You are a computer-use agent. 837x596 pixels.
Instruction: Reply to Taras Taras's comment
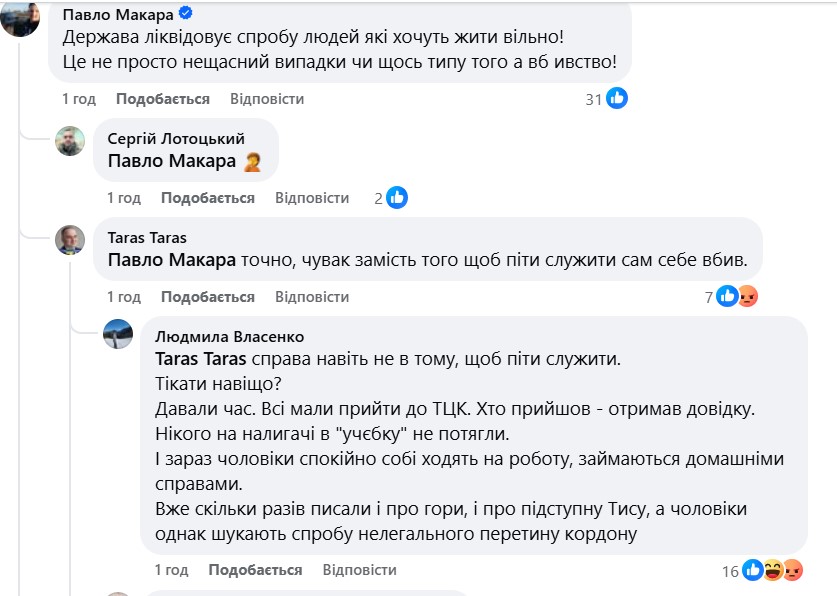point(312,297)
